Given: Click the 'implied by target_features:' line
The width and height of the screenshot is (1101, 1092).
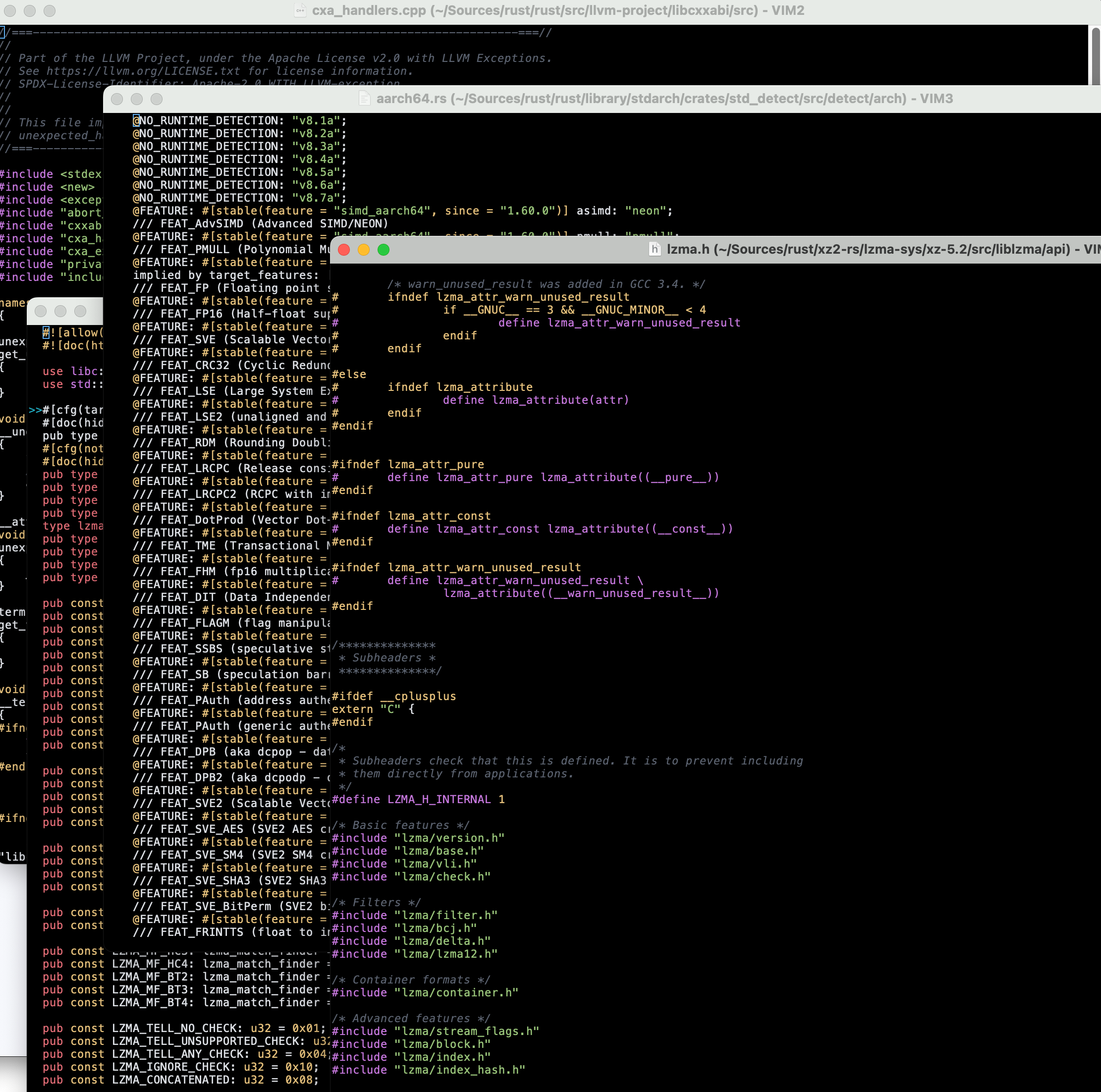Looking at the screenshot, I should pyautogui.click(x=226, y=275).
